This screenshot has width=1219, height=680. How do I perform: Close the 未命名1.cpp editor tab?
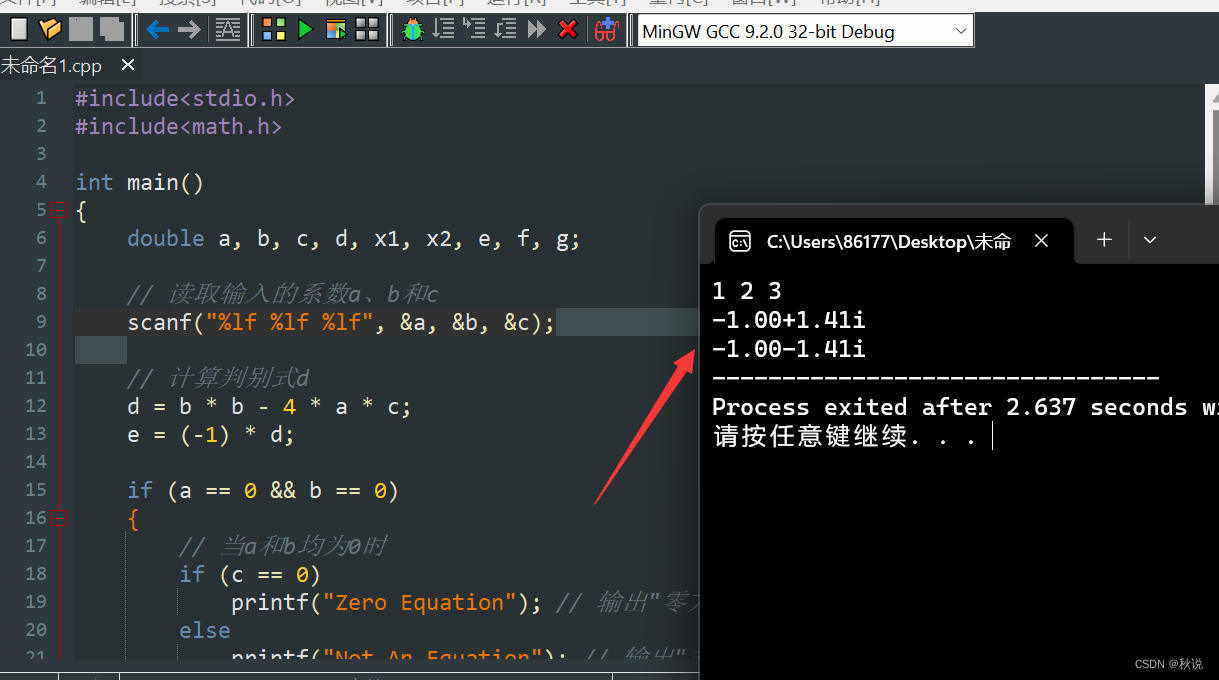[x=127, y=65]
